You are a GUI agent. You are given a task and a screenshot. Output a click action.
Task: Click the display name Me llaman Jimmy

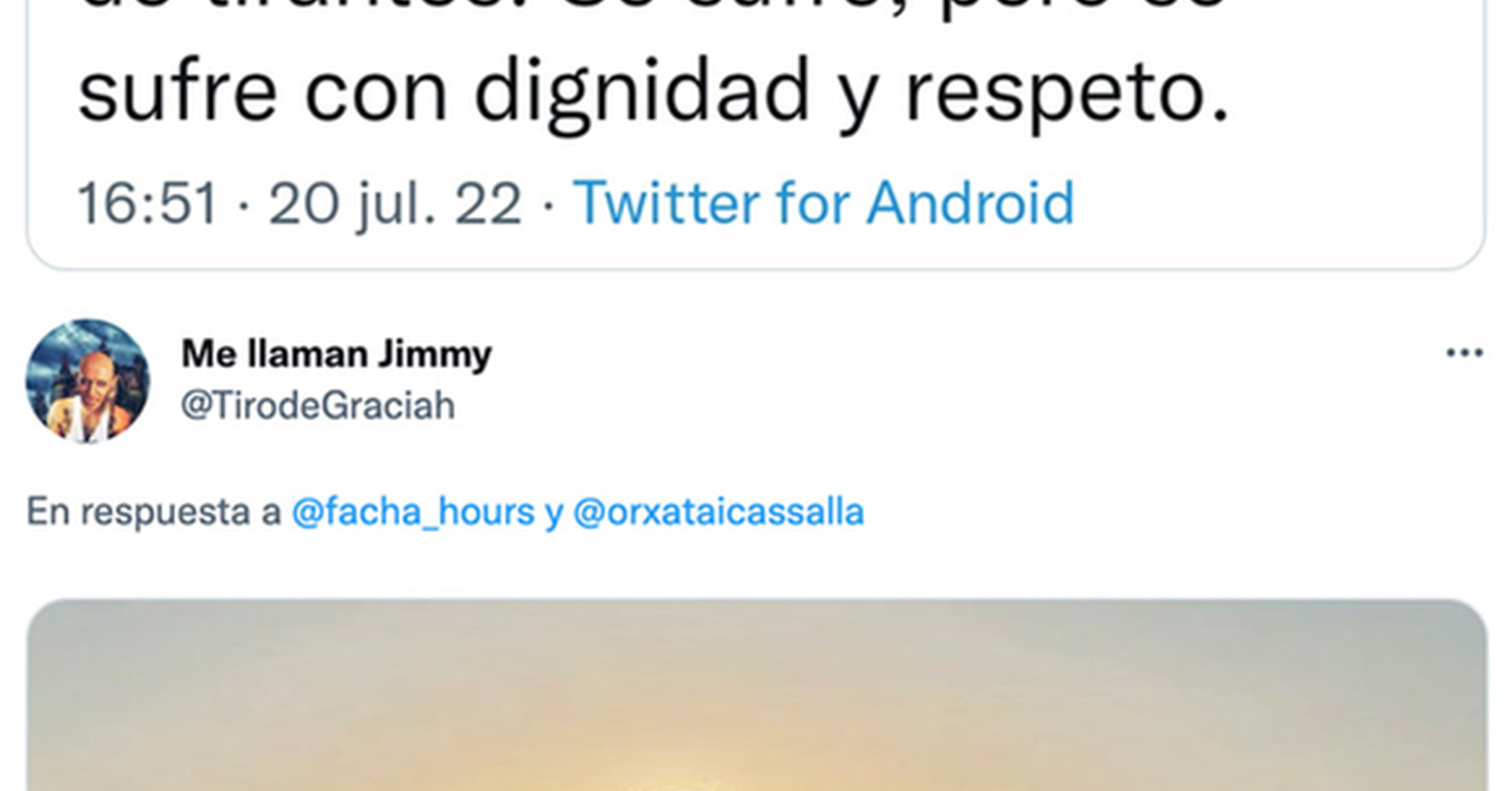coord(337,354)
